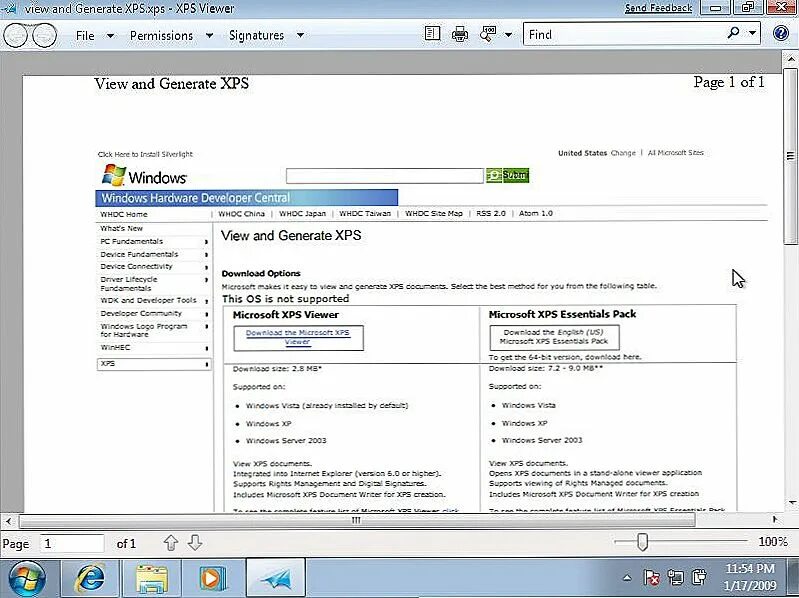Viewport: 799px width, 598px height.
Task: Click the zoom slider handle
Action: pyautogui.click(x=642, y=542)
